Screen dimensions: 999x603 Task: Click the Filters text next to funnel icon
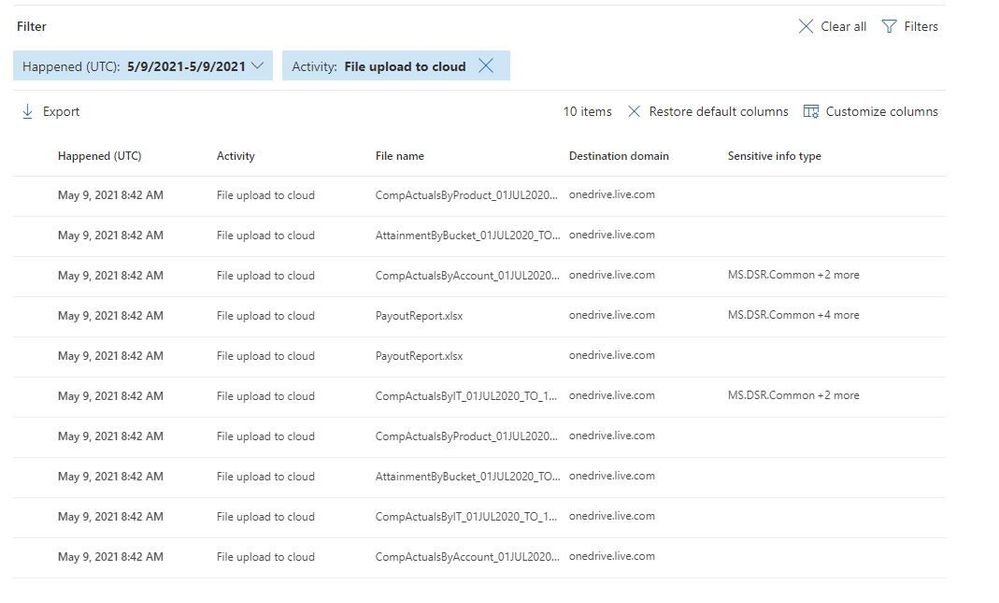click(919, 26)
